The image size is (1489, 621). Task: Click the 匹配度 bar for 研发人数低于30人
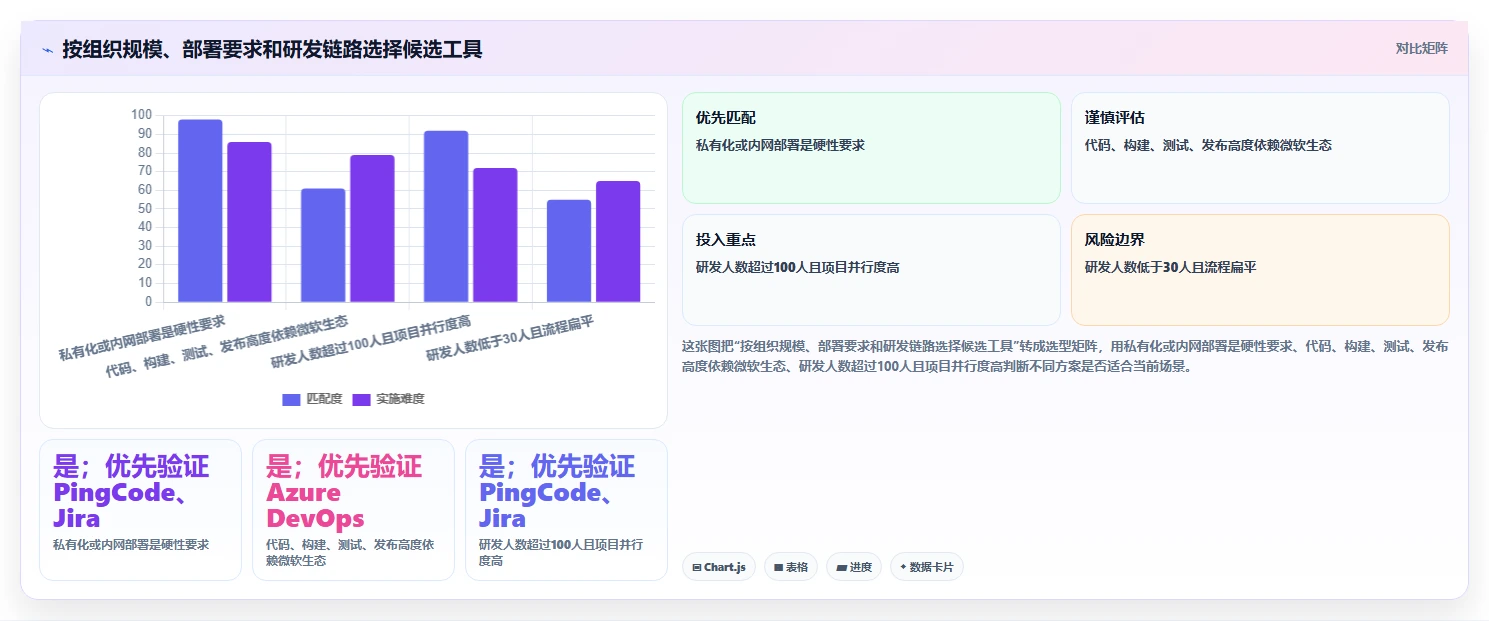(569, 251)
